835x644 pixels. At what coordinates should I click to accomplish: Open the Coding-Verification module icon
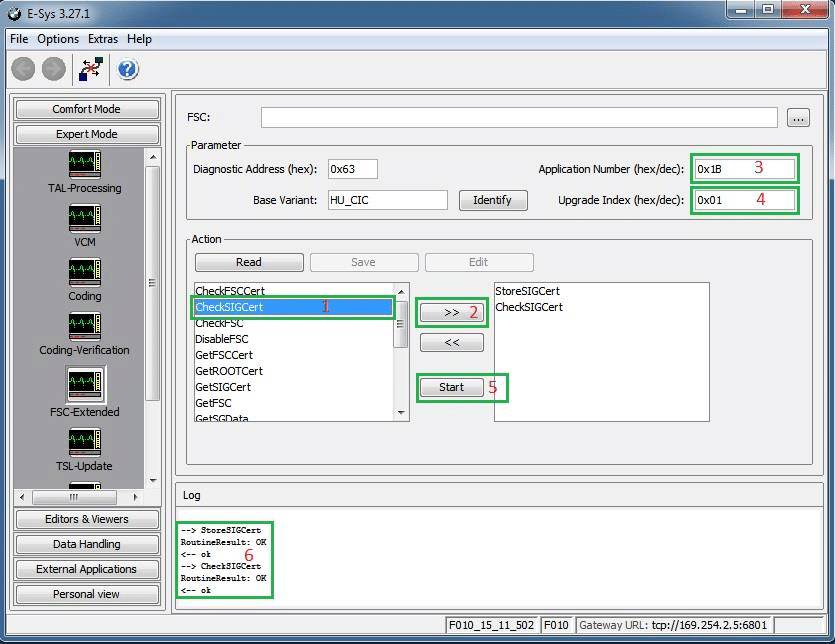point(84,326)
